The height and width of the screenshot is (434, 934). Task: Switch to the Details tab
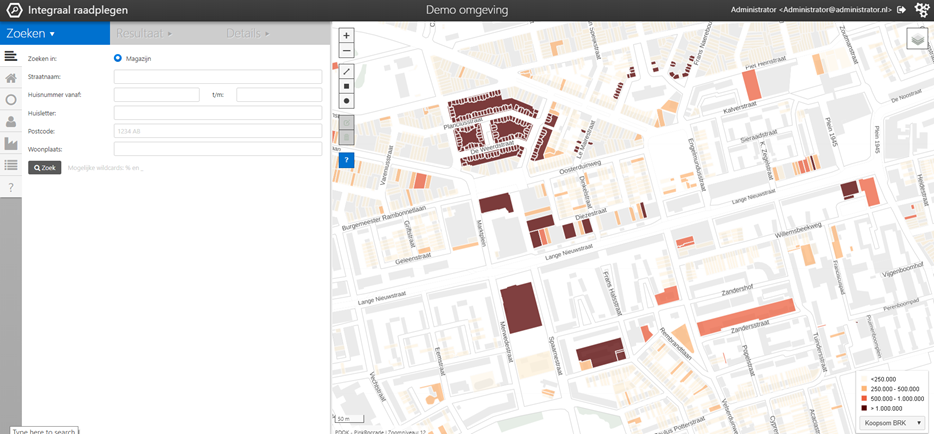(248, 34)
